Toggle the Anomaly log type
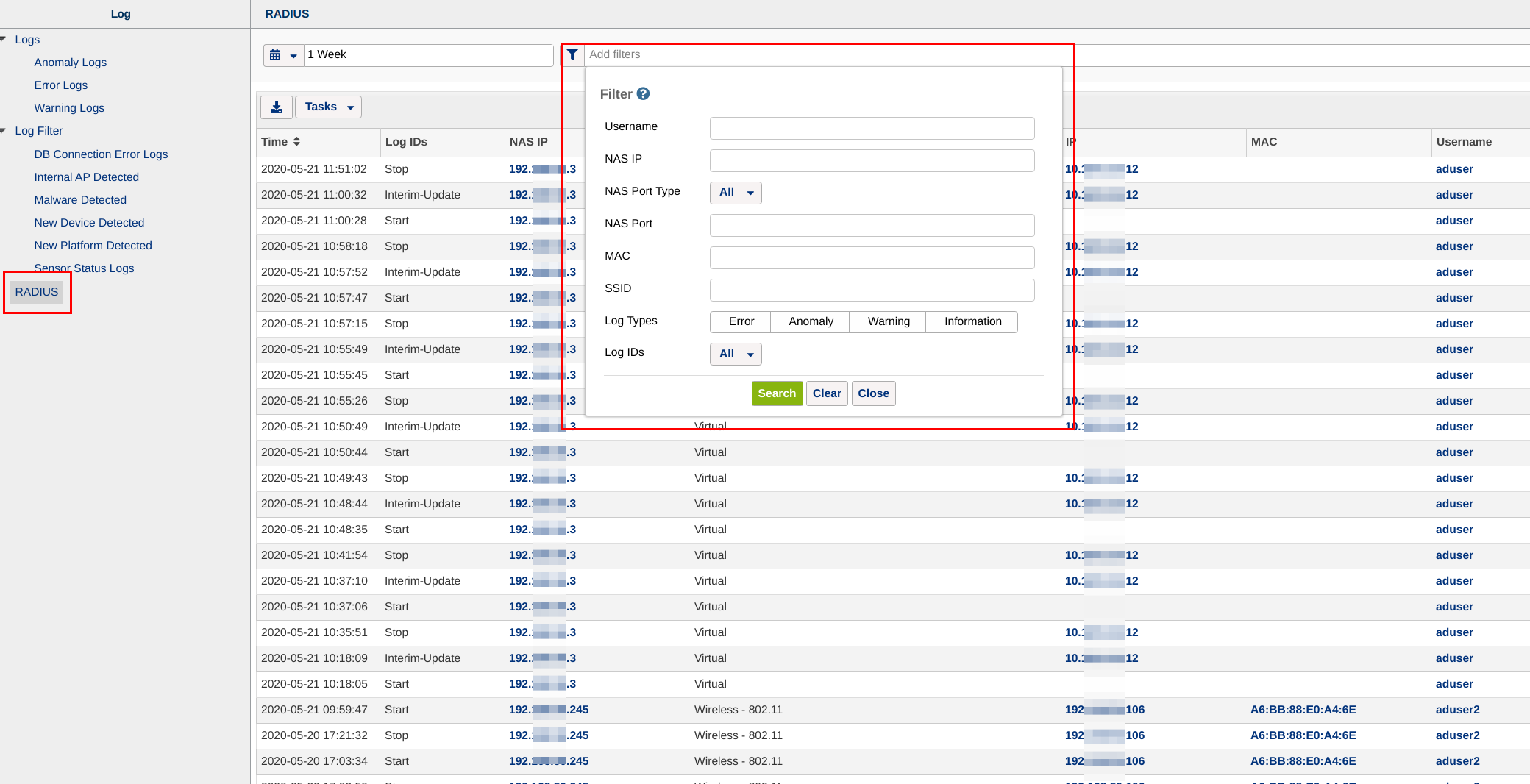This screenshot has width=1530, height=784. [x=811, y=321]
